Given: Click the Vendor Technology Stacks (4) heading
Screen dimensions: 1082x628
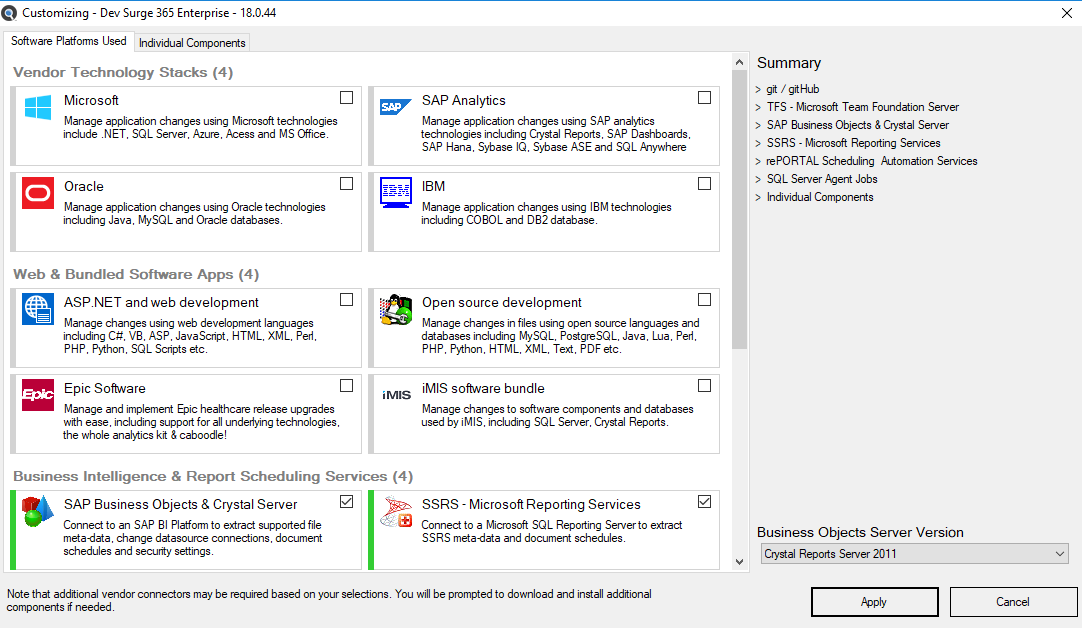Looking at the screenshot, I should (123, 72).
